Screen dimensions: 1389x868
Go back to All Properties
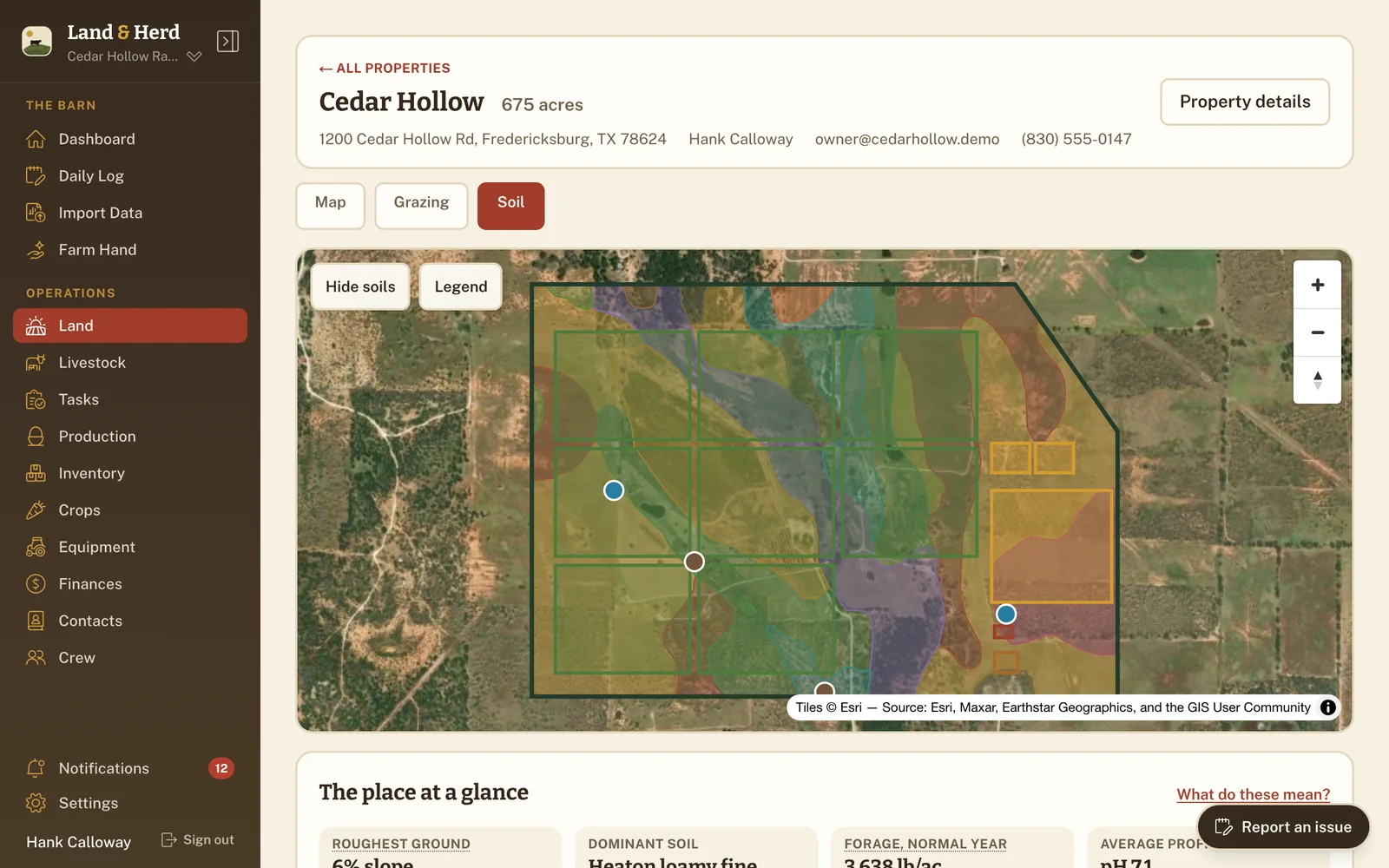385,68
